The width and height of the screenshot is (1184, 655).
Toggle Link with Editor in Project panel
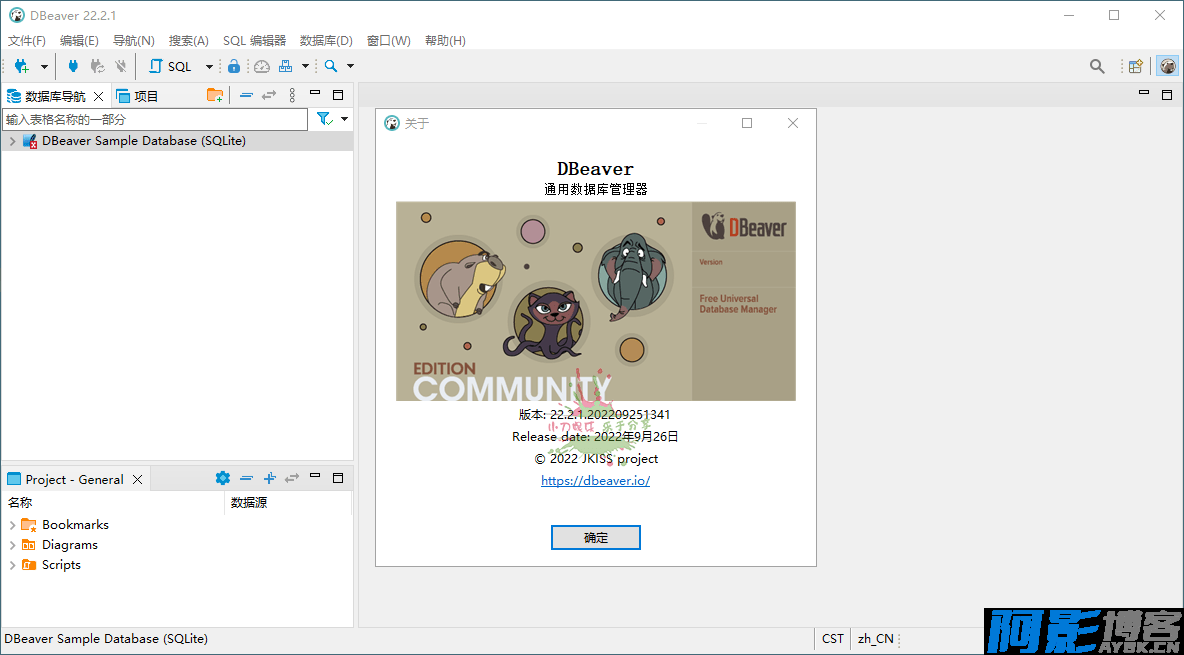point(292,477)
